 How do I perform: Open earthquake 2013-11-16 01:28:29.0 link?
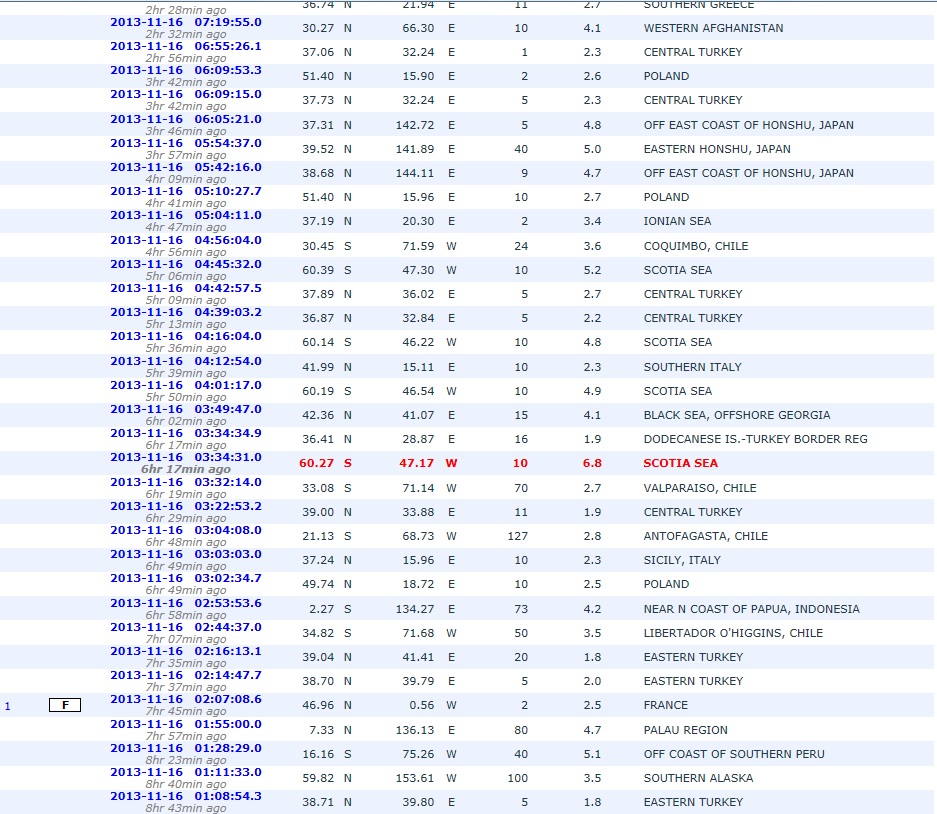(186, 748)
